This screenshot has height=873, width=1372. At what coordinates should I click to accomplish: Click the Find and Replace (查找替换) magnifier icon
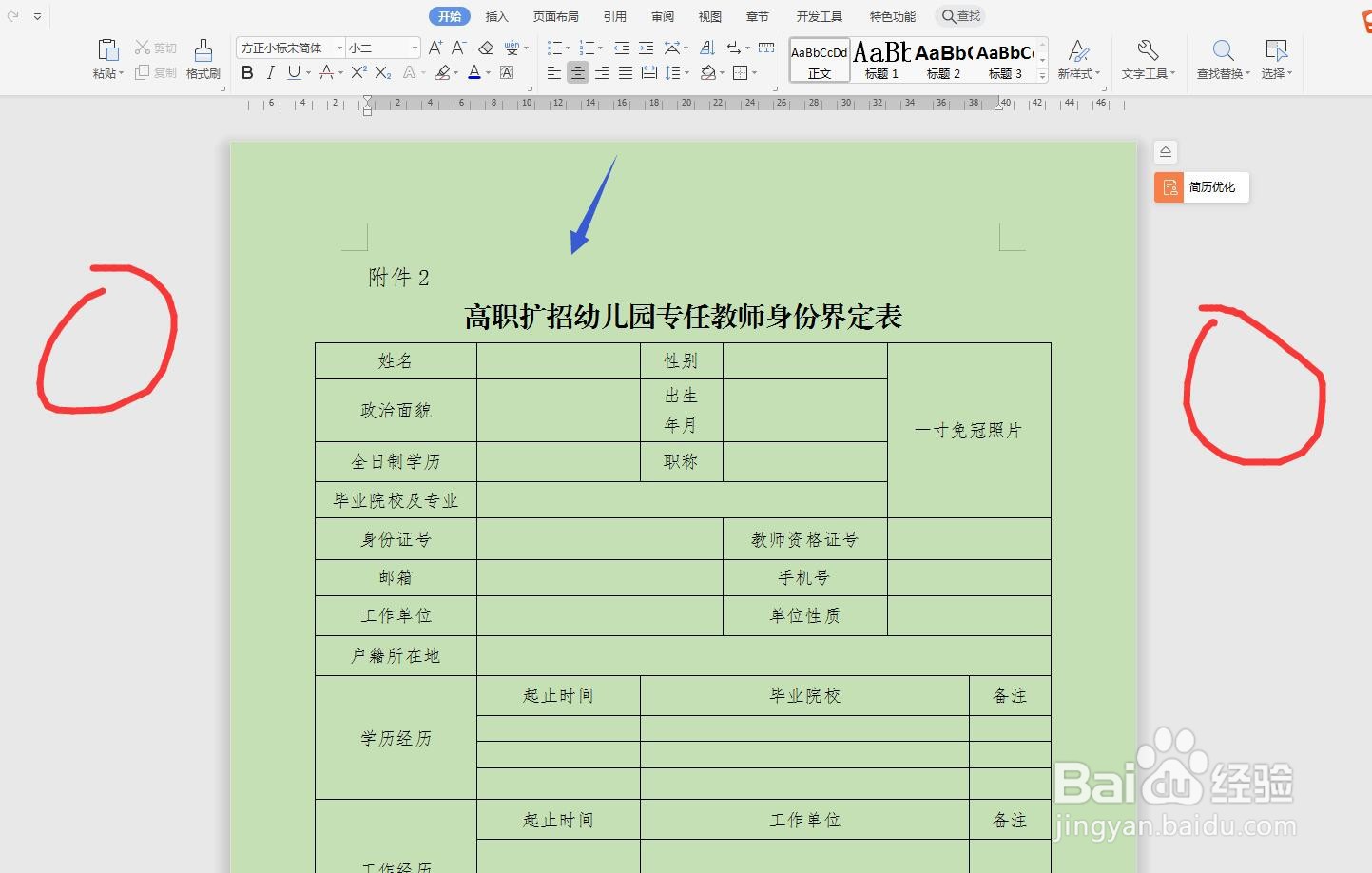click(x=1223, y=50)
